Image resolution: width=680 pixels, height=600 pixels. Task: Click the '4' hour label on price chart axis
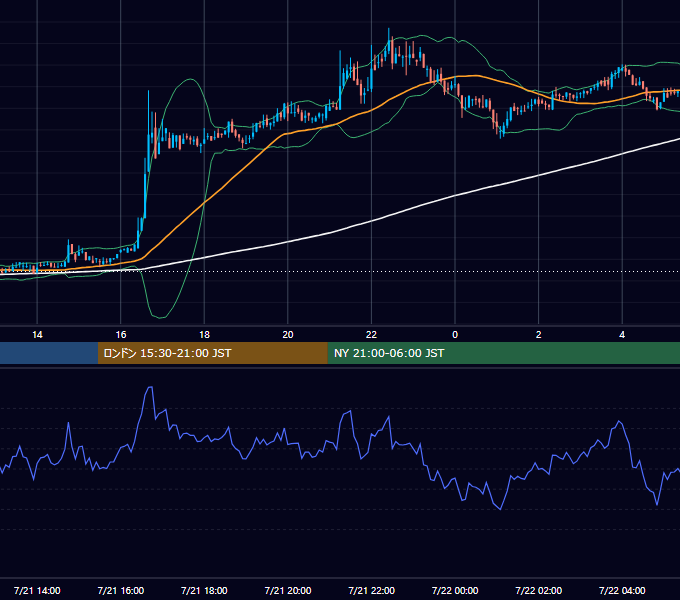(x=622, y=335)
